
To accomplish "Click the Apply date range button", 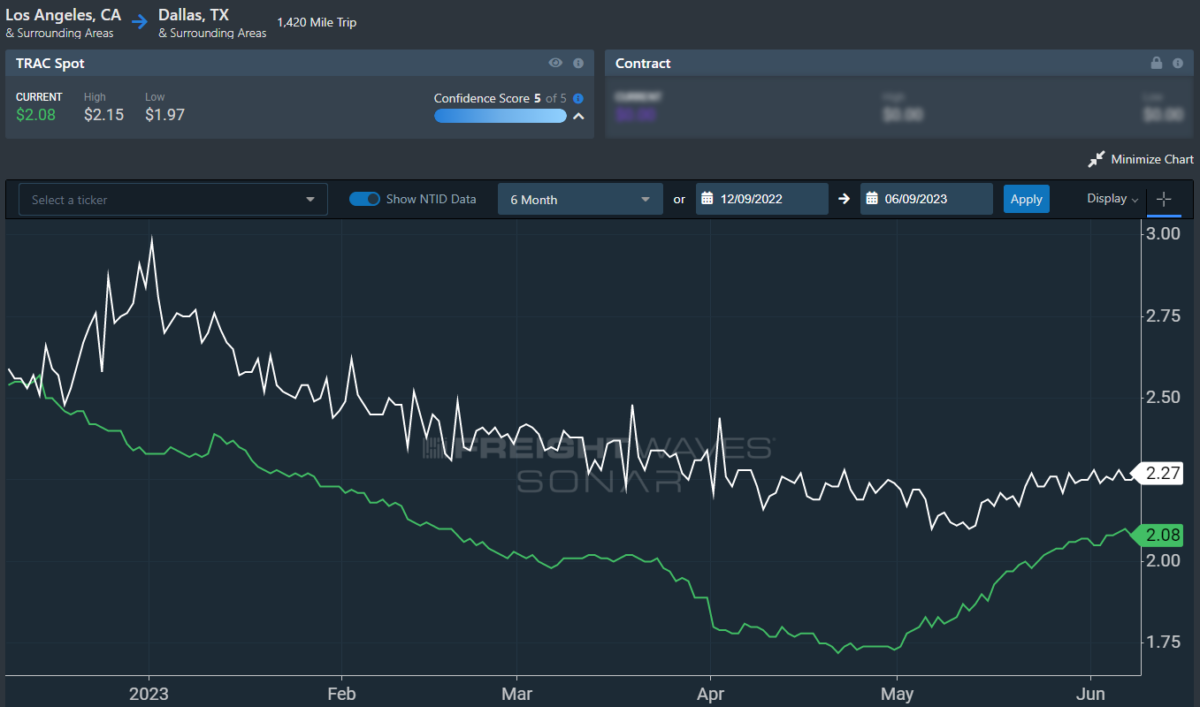I will (x=1026, y=199).
